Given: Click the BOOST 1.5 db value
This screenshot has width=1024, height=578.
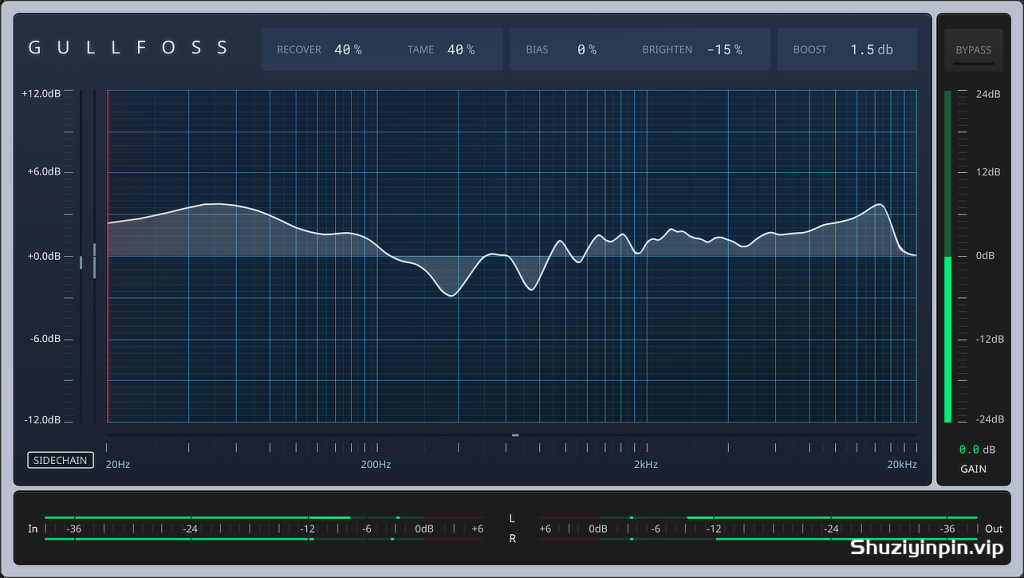Looking at the screenshot, I should (871, 50).
